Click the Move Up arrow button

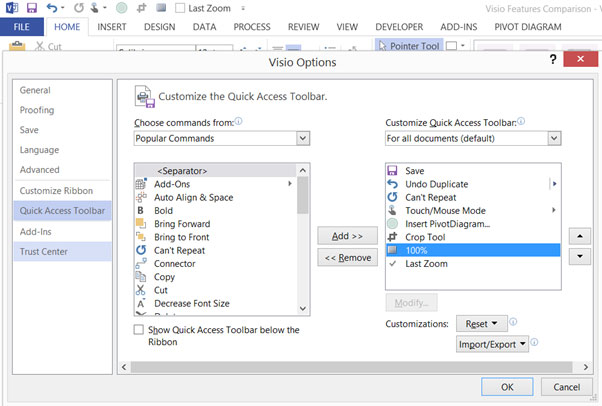click(580, 236)
